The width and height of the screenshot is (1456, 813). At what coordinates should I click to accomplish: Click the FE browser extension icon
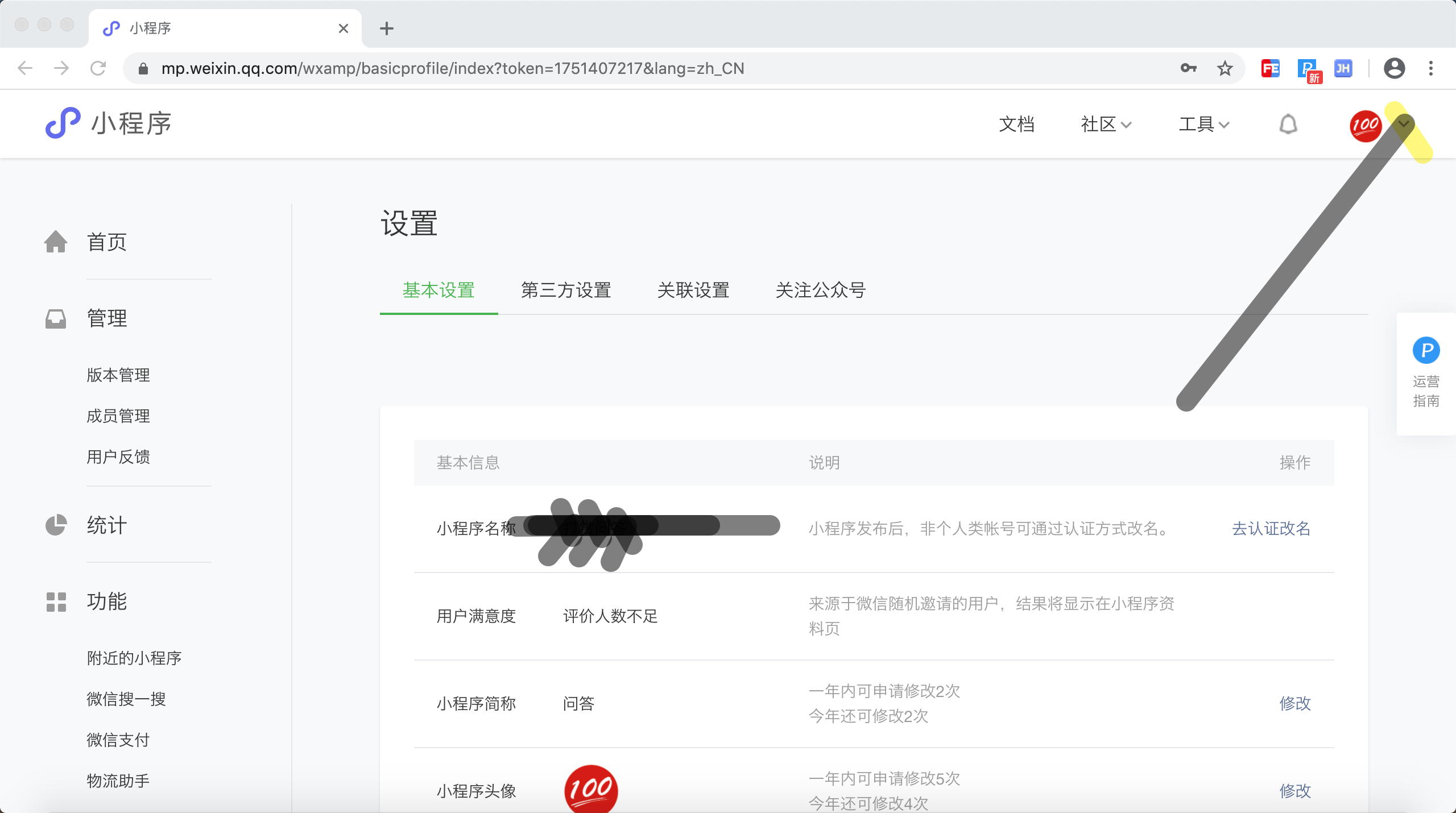pos(1270,69)
